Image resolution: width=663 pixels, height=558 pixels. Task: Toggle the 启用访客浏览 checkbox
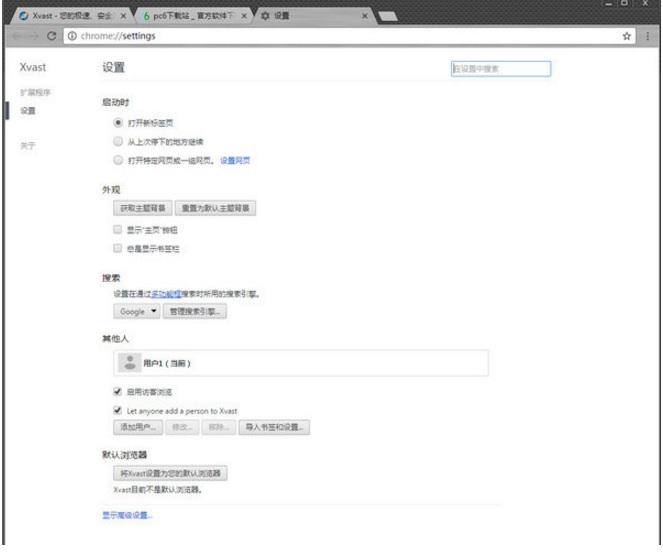coord(118,391)
